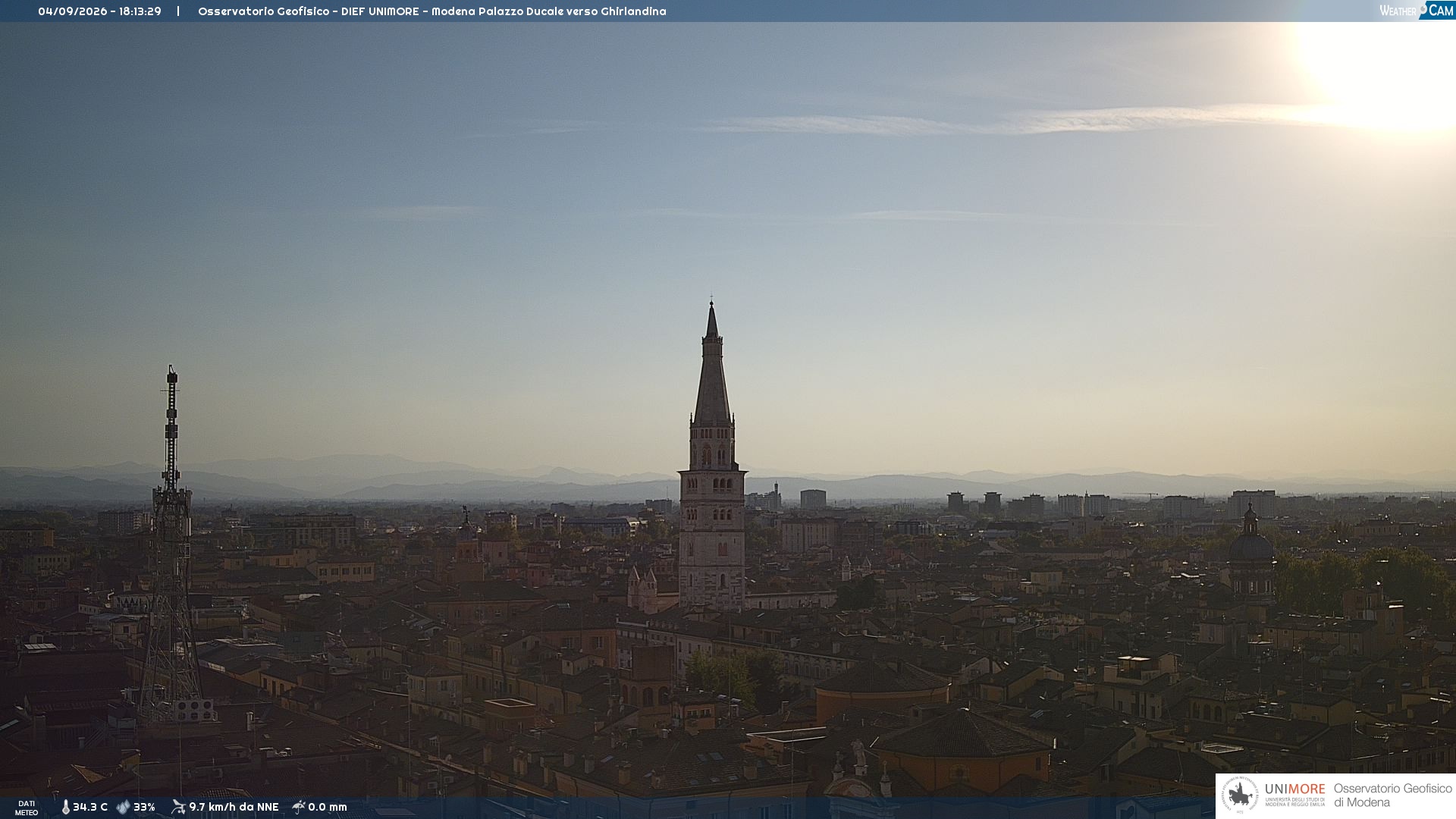The width and height of the screenshot is (1456, 819).
Task: Click the wind anemometer icon
Action: tap(178, 807)
